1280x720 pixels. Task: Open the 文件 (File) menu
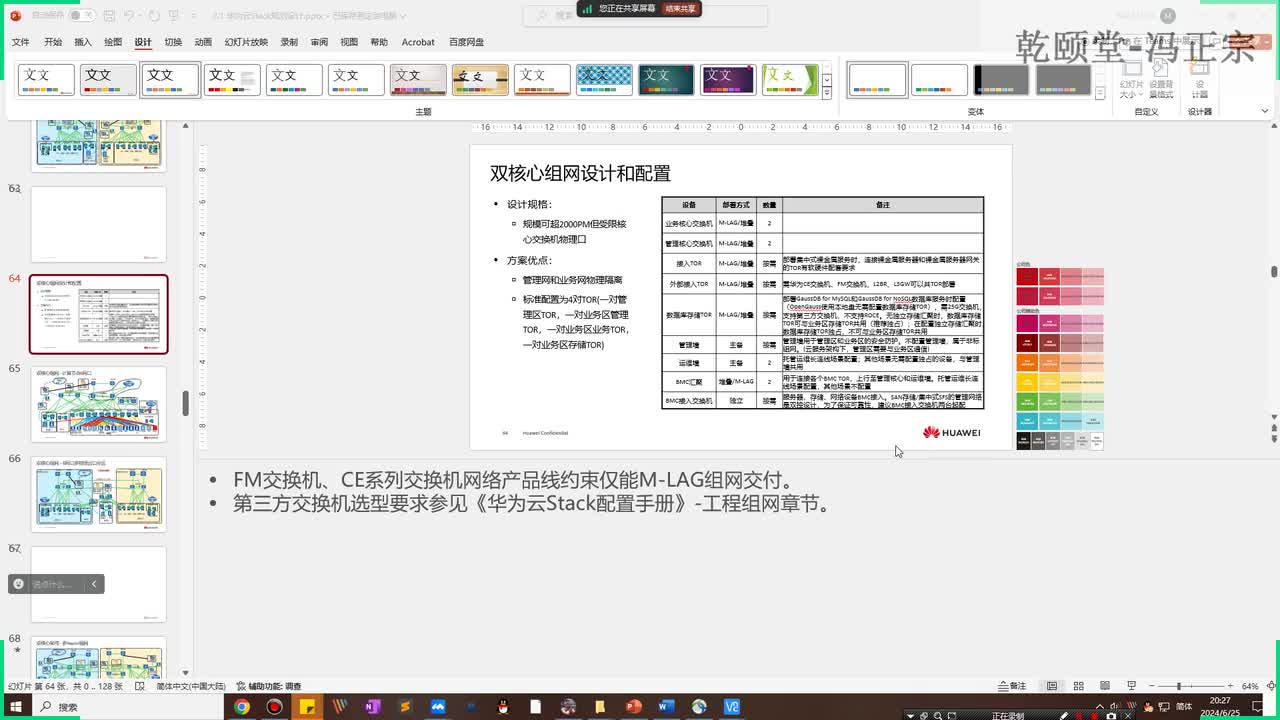[20, 42]
